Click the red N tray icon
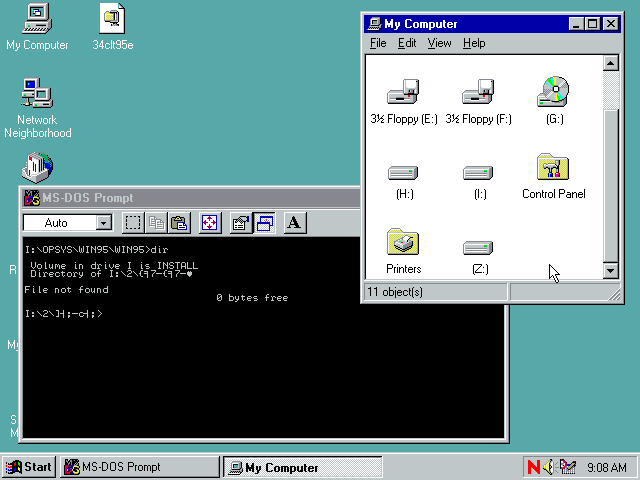 534,467
